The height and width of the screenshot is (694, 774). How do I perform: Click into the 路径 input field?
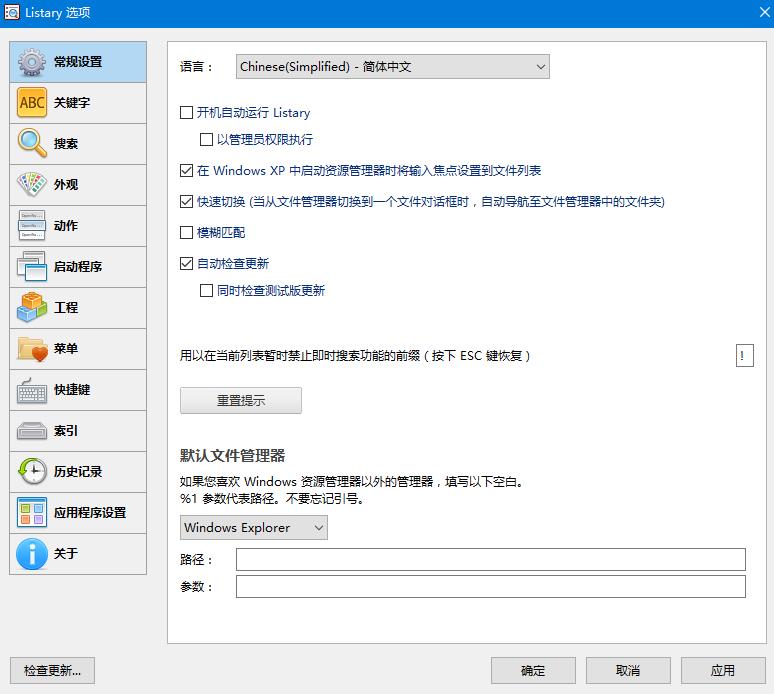click(x=490, y=559)
